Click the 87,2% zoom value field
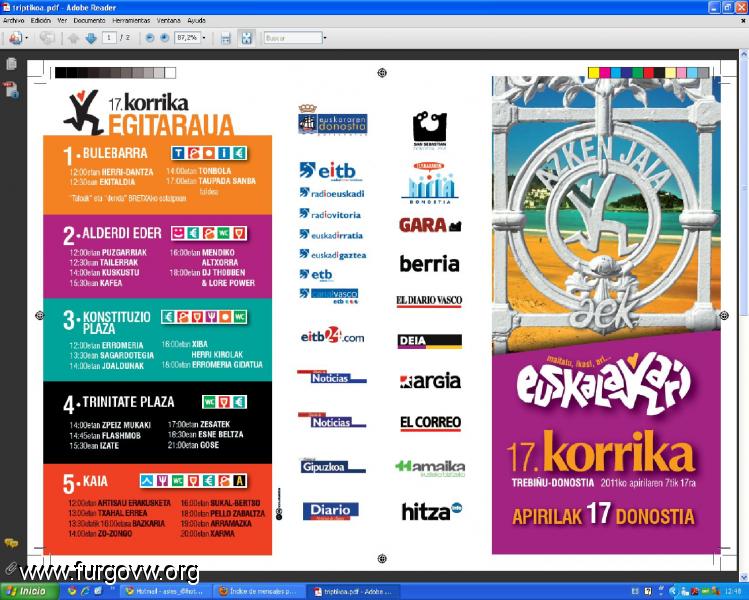The width and height of the screenshot is (749, 600). (187, 38)
